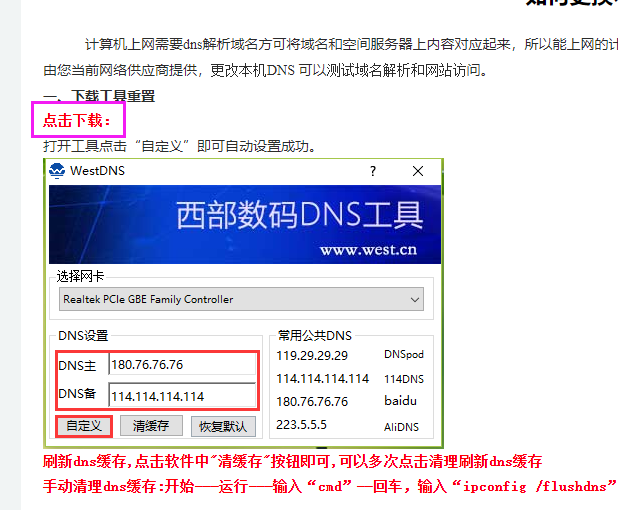Click the www.west.cn text in the banner
Screen dimensions: 618x510
coord(367,250)
